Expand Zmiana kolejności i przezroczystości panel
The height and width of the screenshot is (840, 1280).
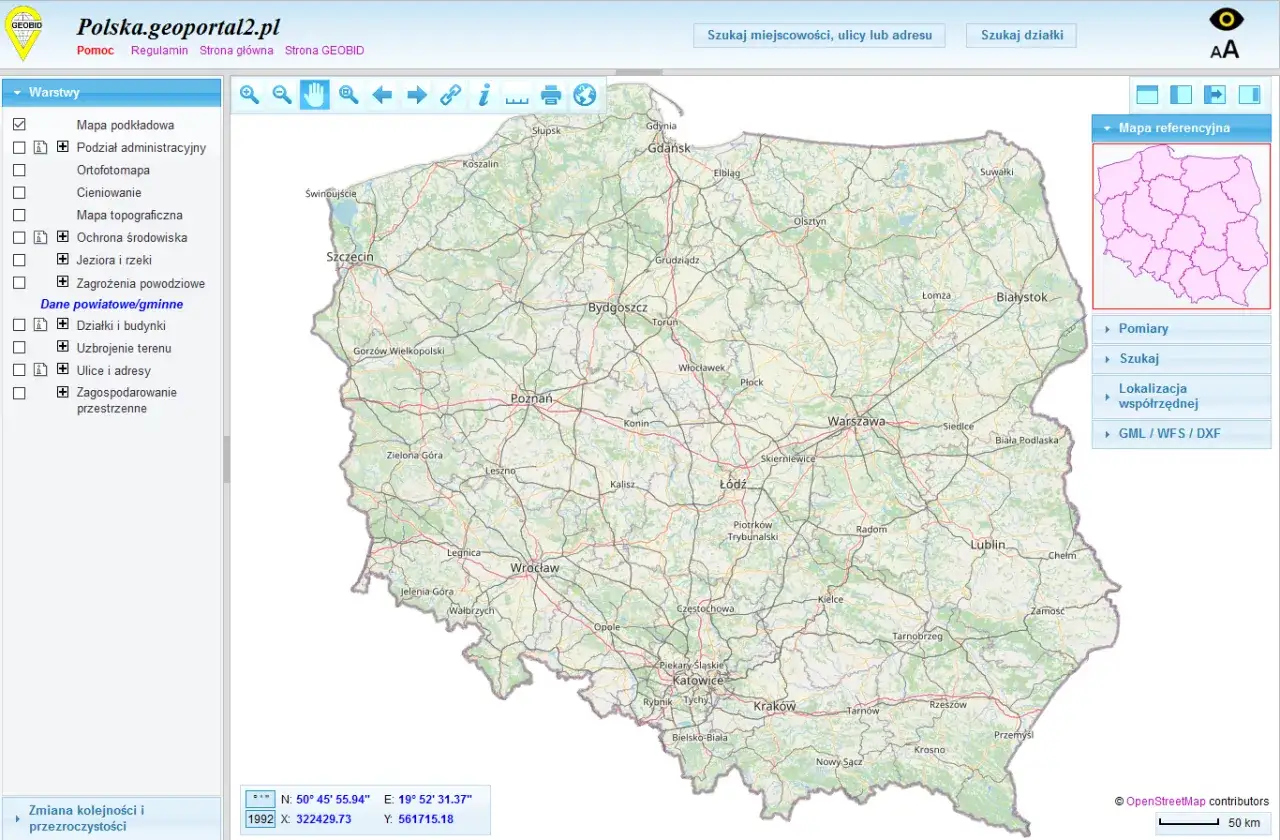(111, 818)
